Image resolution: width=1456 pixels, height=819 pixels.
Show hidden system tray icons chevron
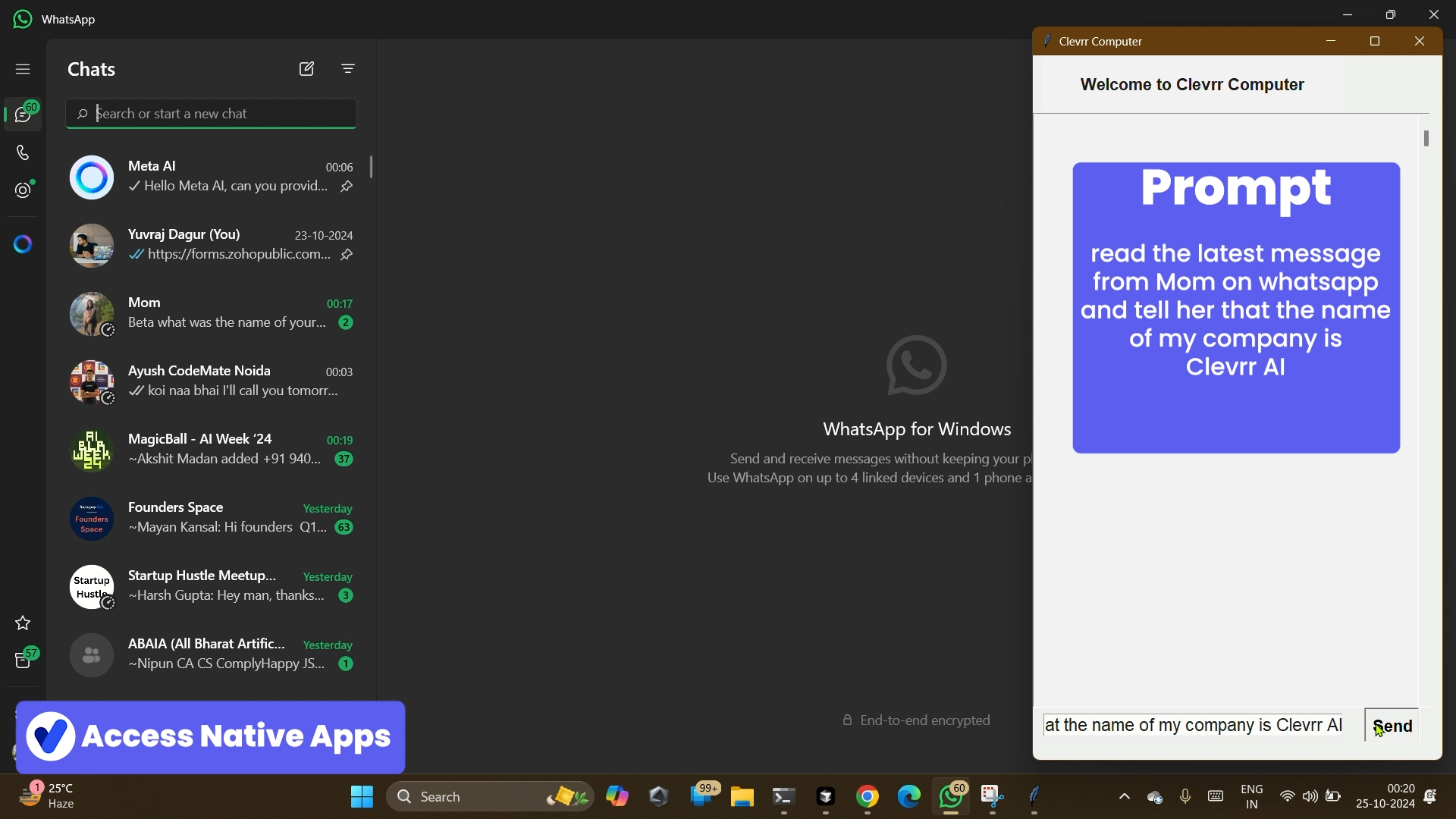pyautogui.click(x=1125, y=797)
